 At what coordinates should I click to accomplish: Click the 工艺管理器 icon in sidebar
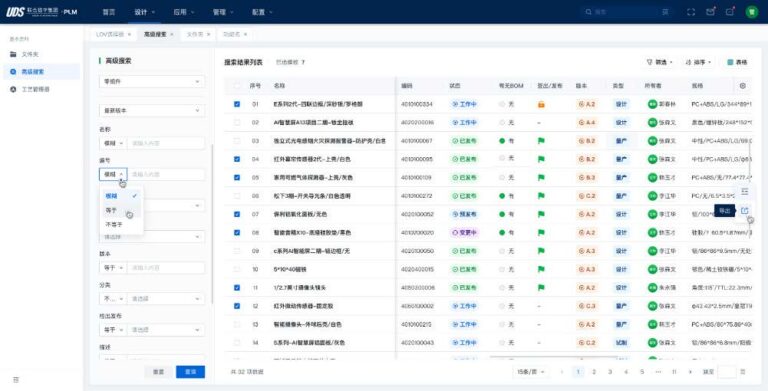click(13, 89)
